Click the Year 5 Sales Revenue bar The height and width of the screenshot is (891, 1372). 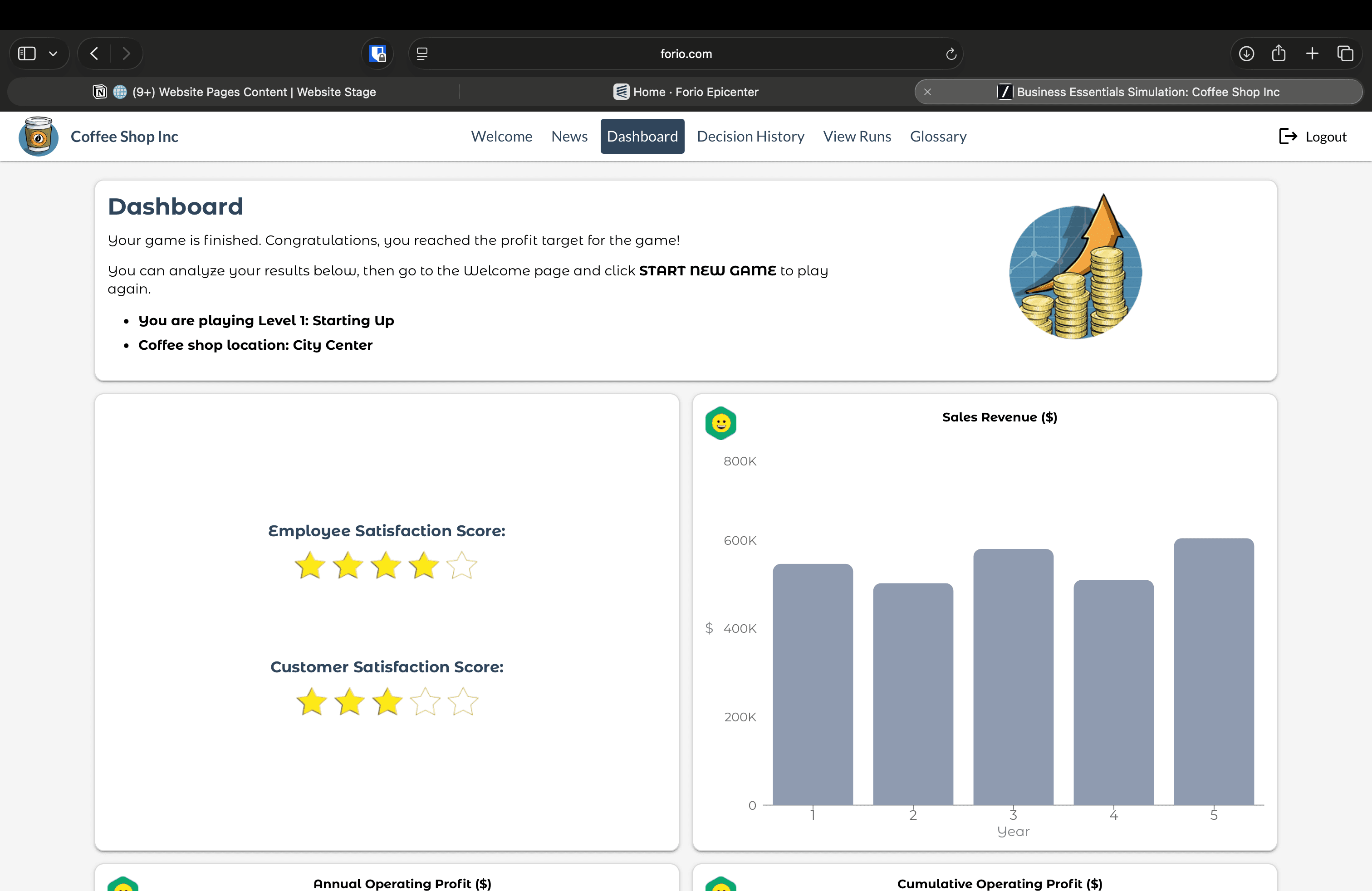click(x=1214, y=671)
